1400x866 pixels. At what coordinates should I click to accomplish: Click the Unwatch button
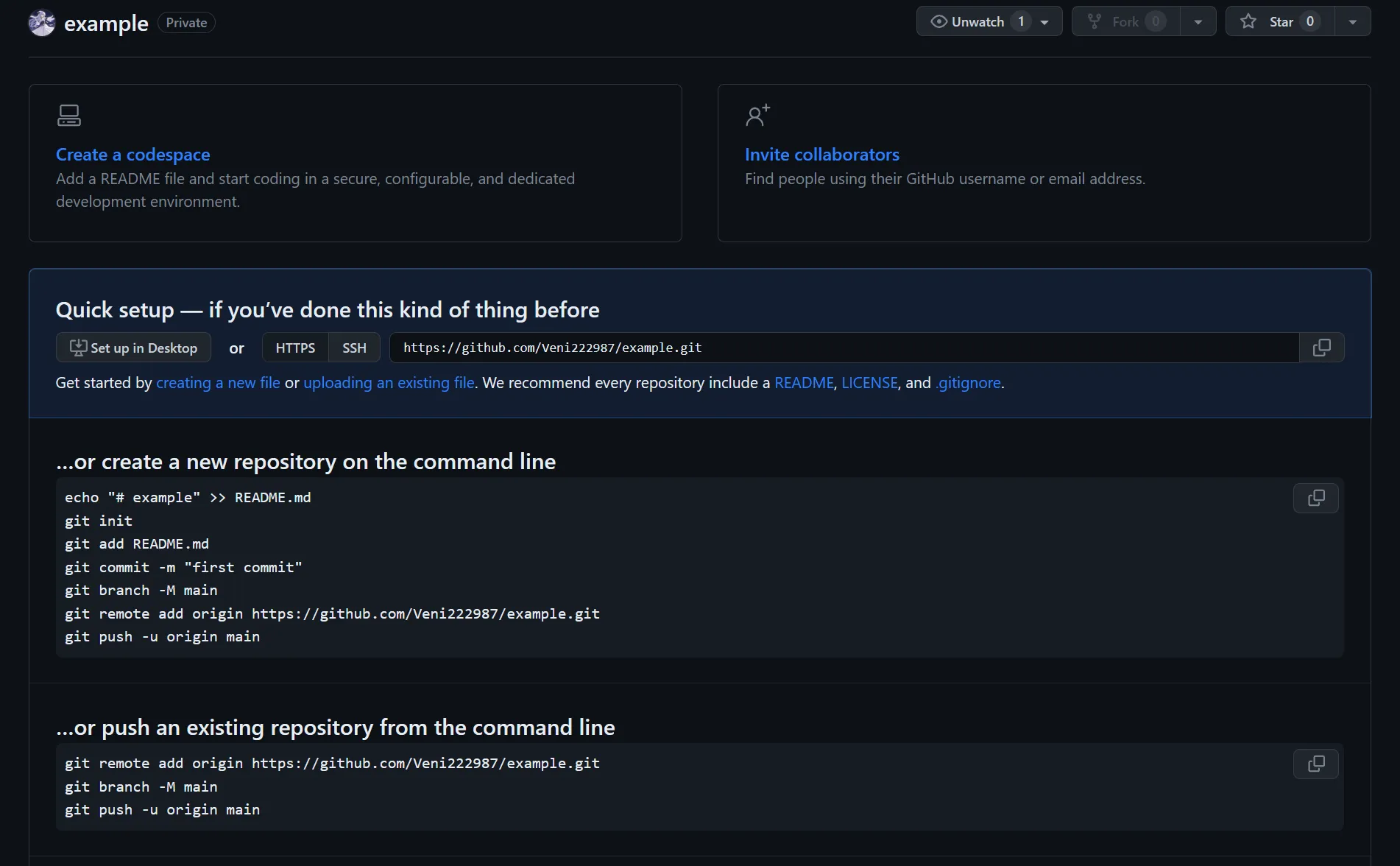tap(989, 21)
